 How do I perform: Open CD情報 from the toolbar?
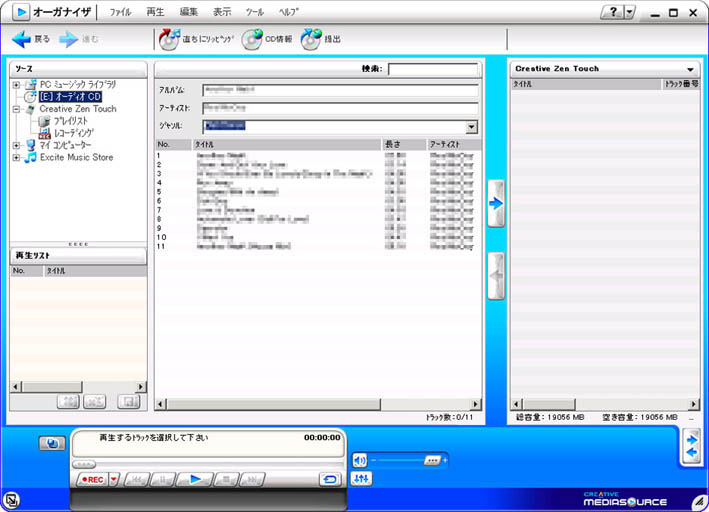(x=253, y=39)
